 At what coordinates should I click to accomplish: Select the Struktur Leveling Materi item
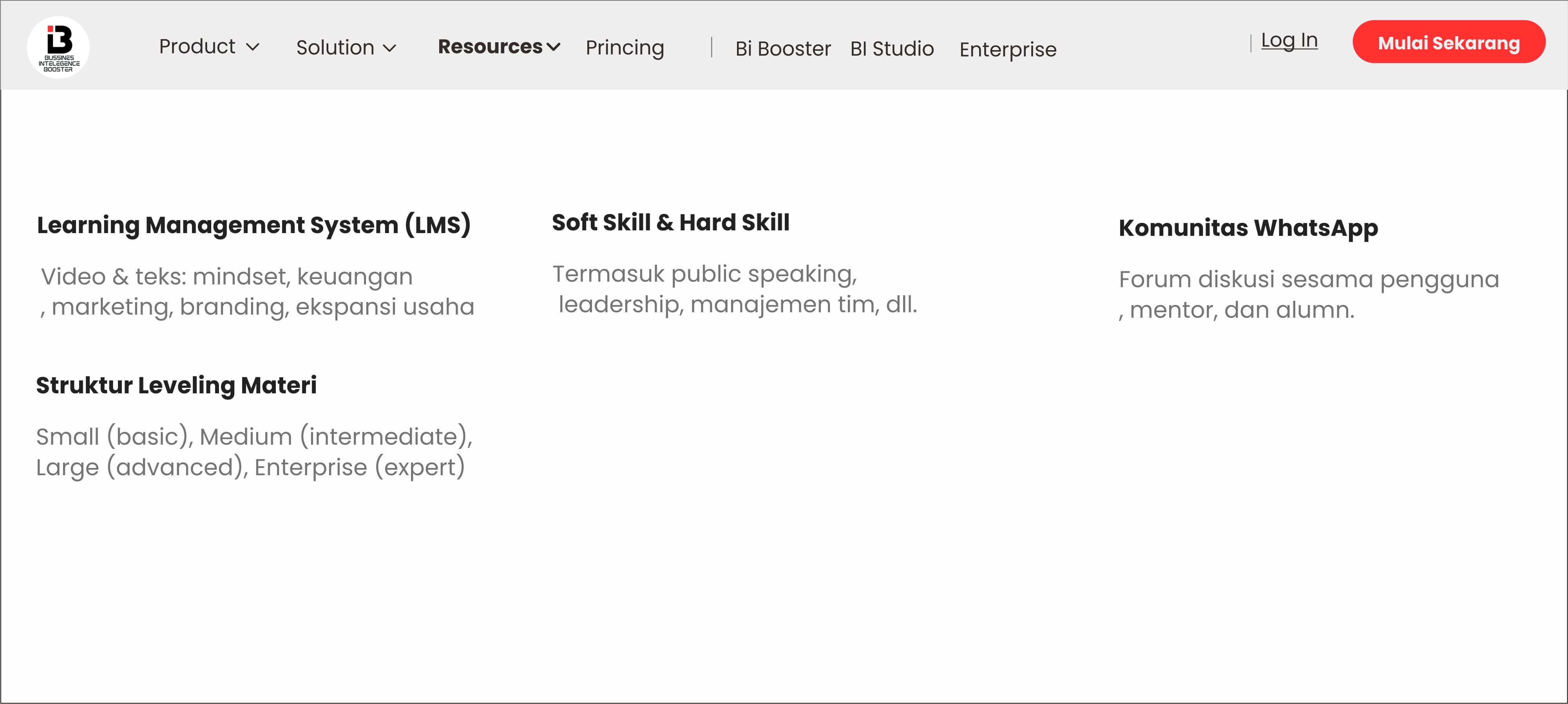coord(176,385)
